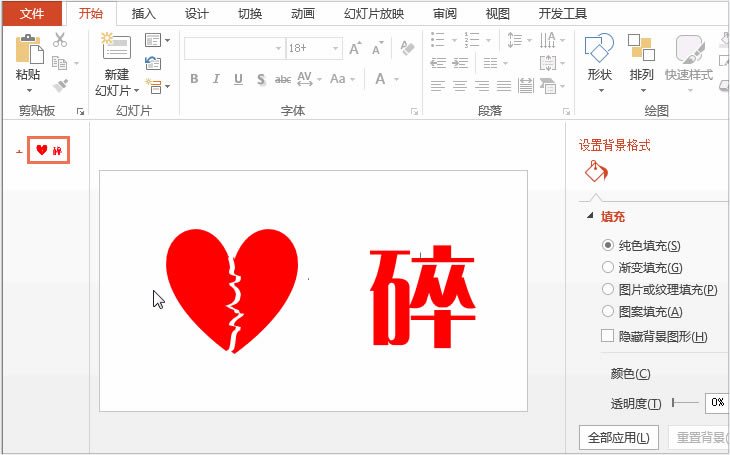Screen dimensions: 730x455
Task: Switch to the 动画 Animations tab
Action: 303,14
